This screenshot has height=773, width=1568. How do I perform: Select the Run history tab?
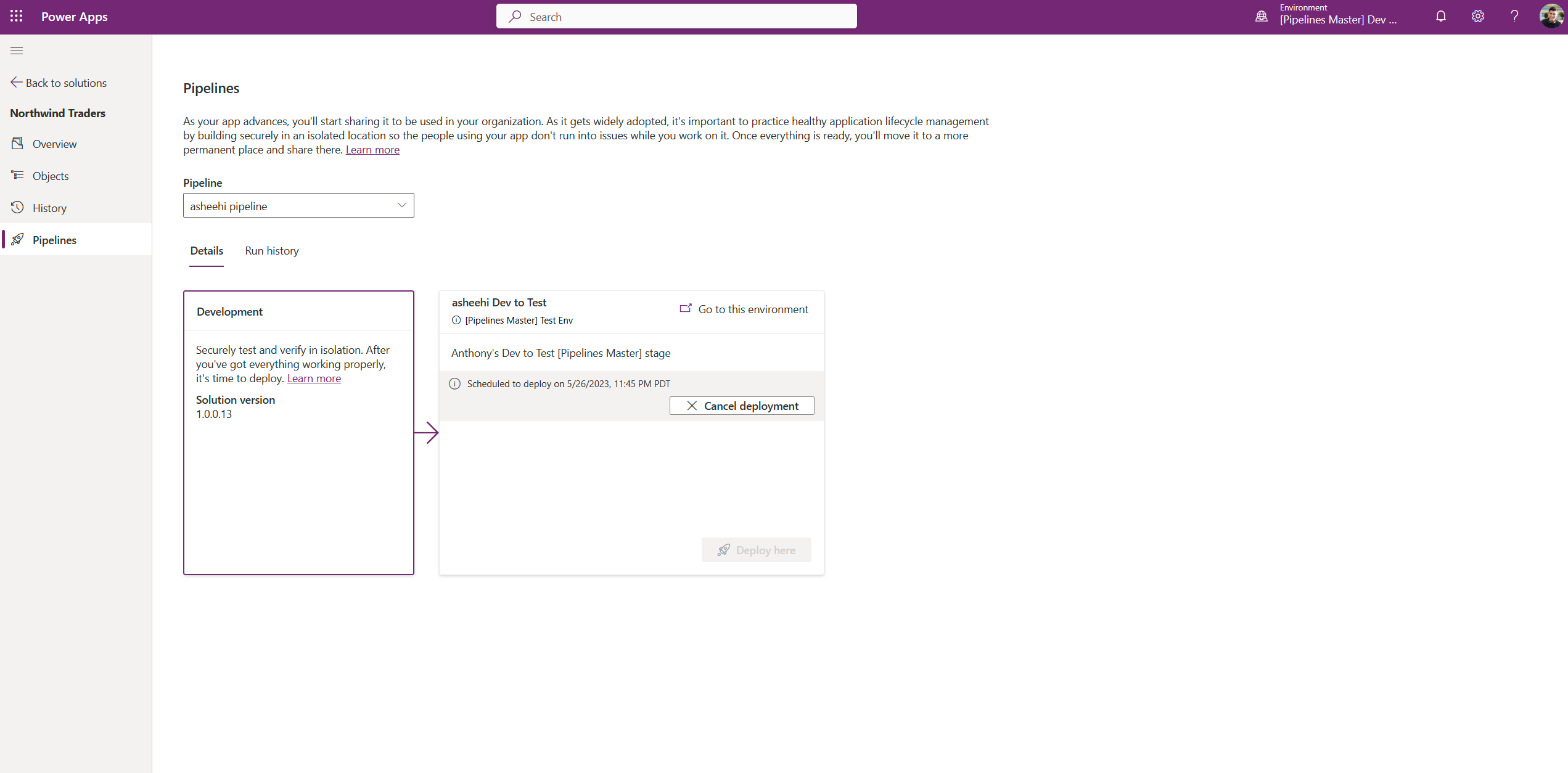coord(271,250)
